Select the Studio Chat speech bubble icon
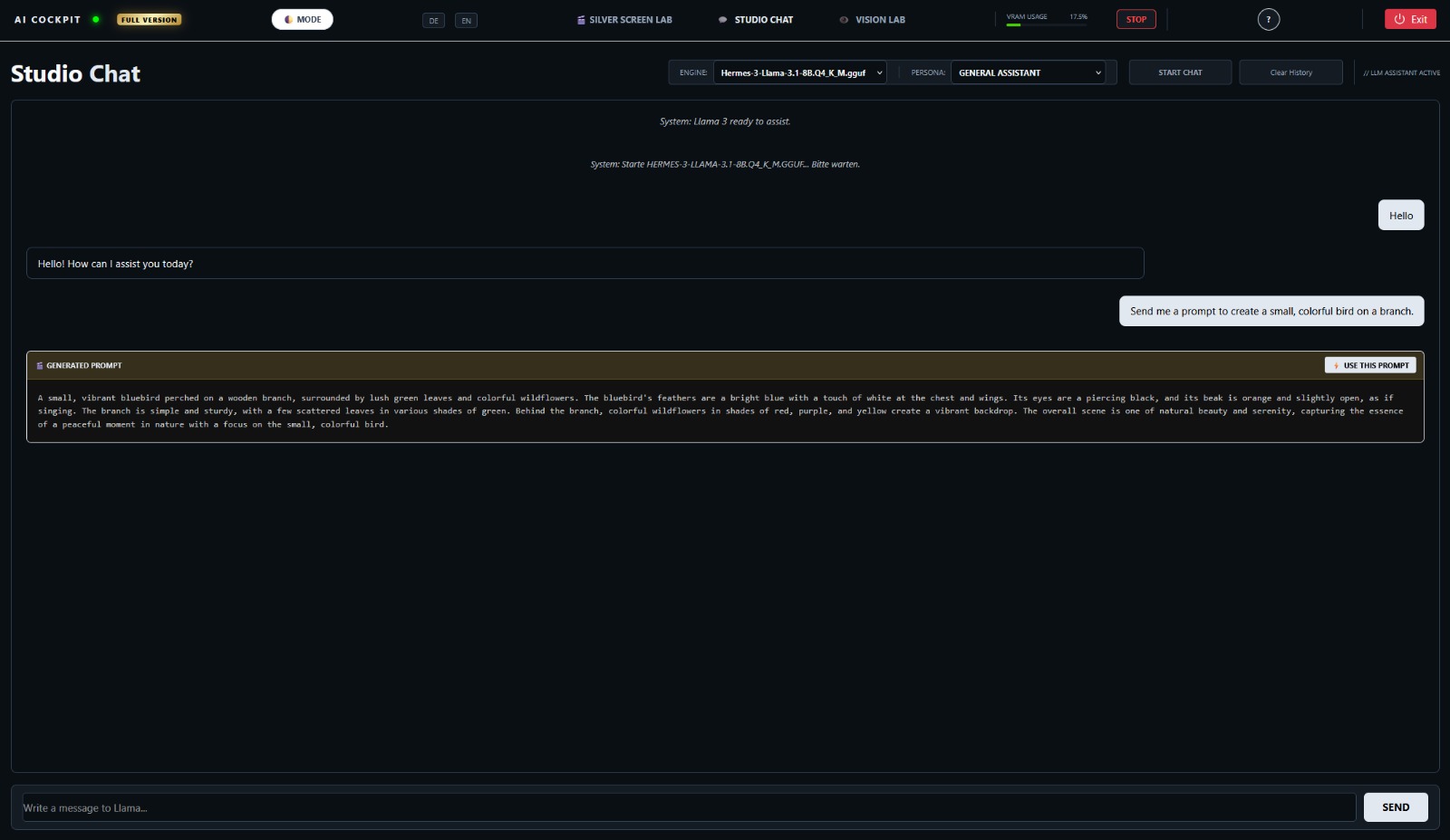This screenshot has width=1450, height=840. pyautogui.click(x=722, y=19)
